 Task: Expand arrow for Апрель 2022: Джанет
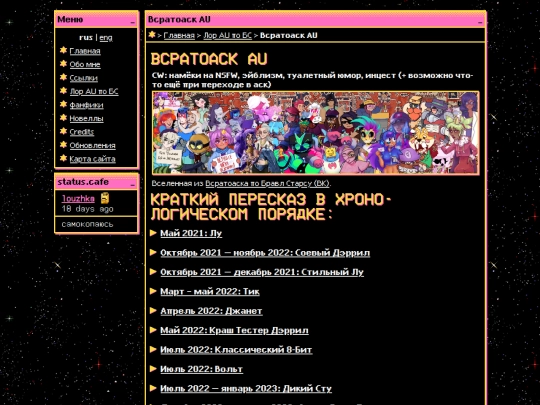pos(154,311)
